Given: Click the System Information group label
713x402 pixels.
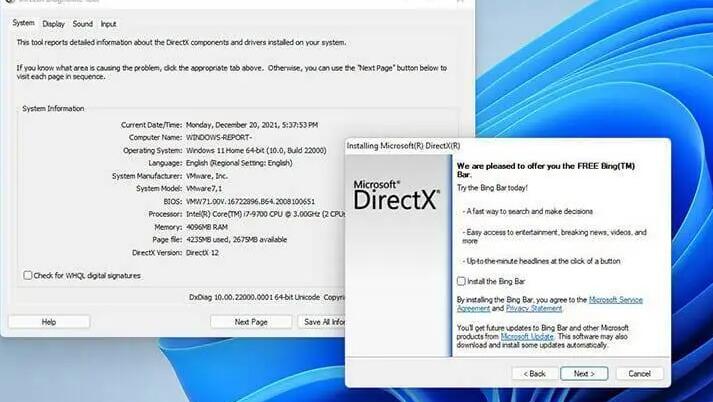Looking at the screenshot, I should (x=53, y=108).
